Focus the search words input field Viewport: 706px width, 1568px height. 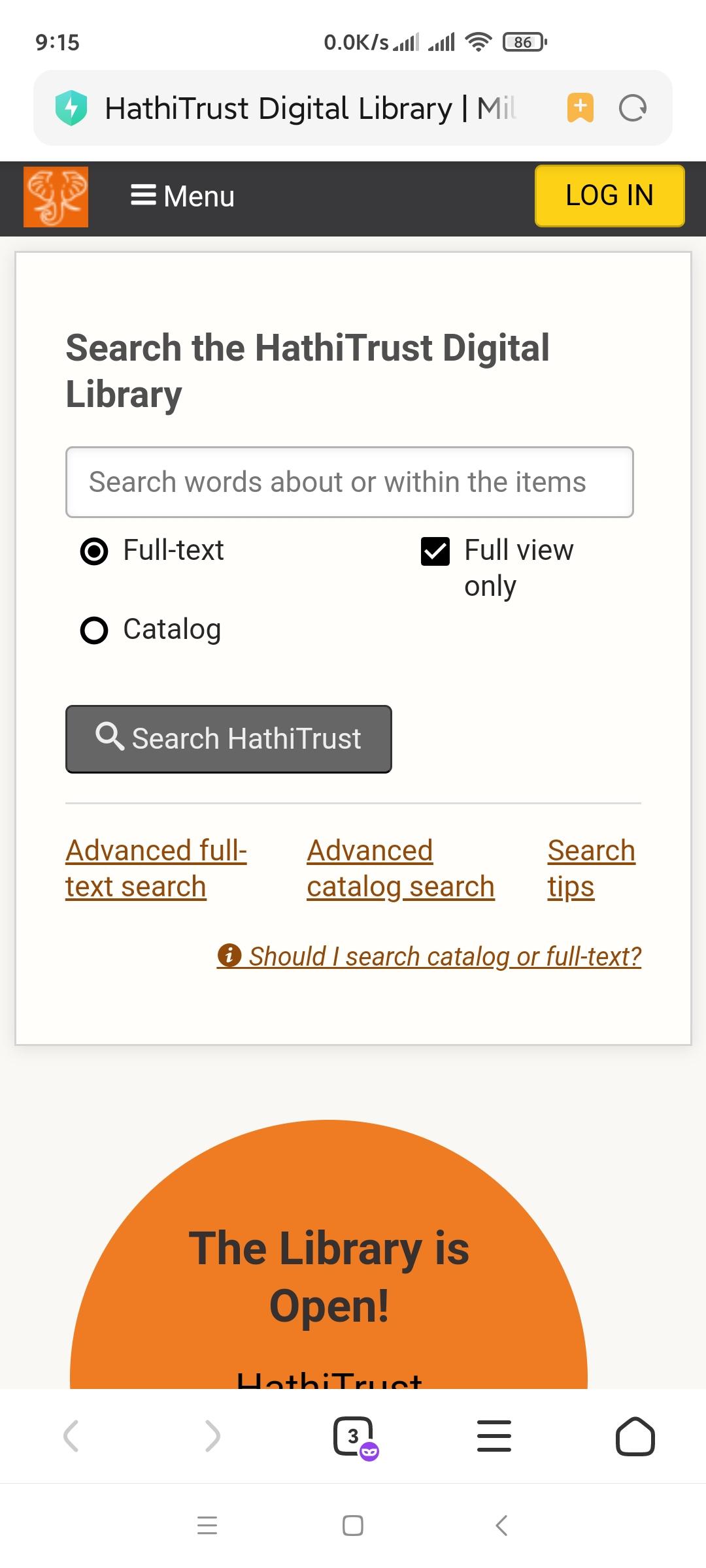[349, 482]
